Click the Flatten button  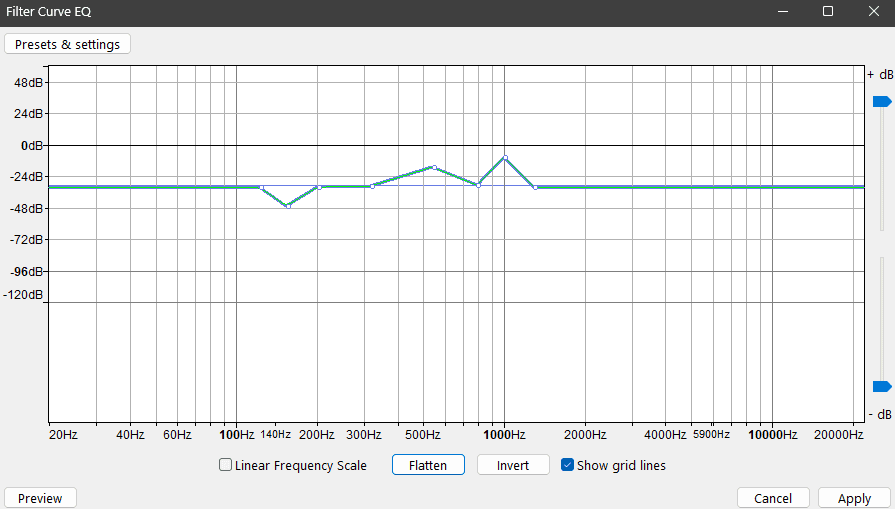tap(428, 464)
